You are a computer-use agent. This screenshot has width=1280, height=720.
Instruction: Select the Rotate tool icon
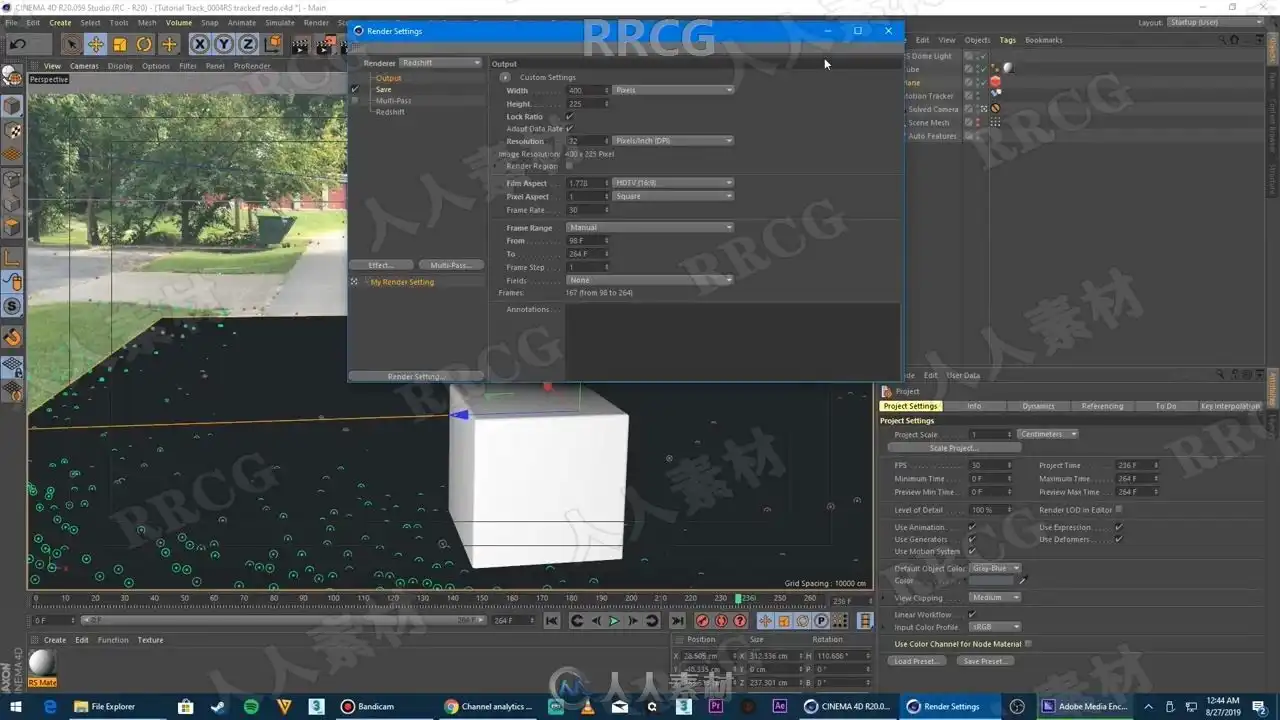coord(144,44)
